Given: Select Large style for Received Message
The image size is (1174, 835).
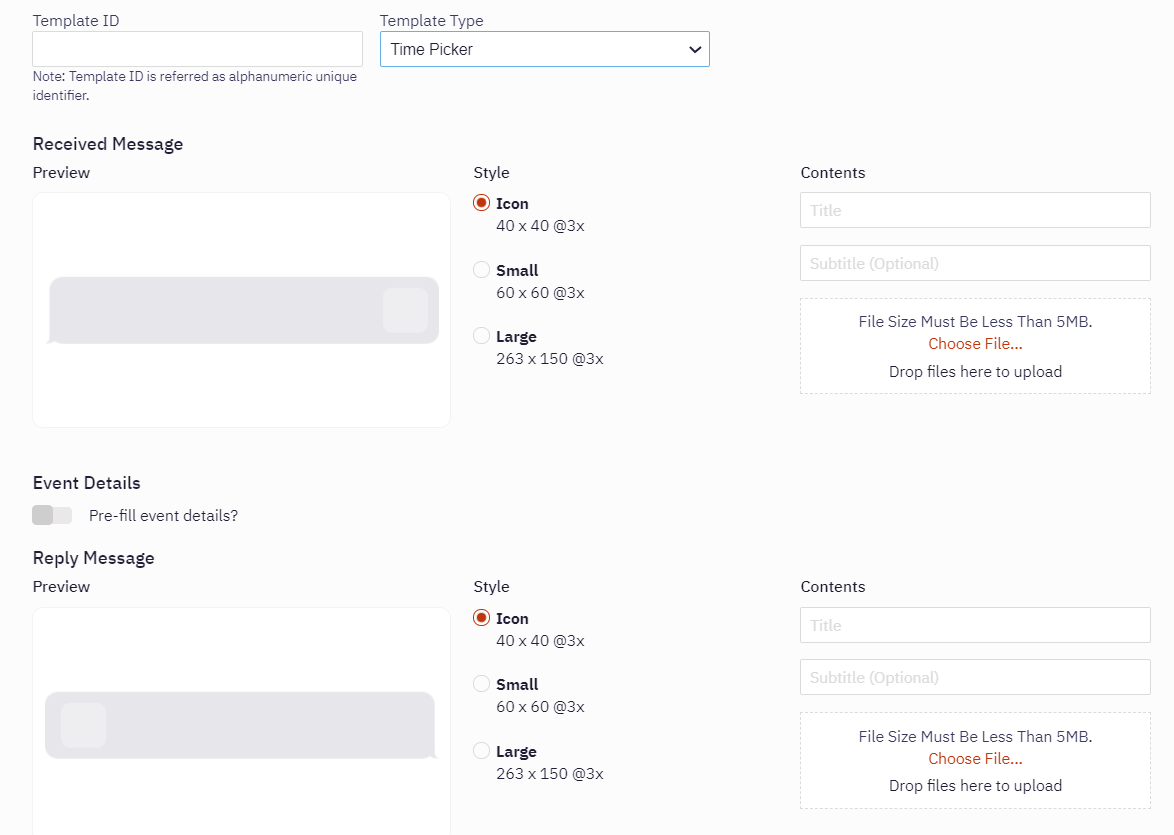Looking at the screenshot, I should click(482, 336).
